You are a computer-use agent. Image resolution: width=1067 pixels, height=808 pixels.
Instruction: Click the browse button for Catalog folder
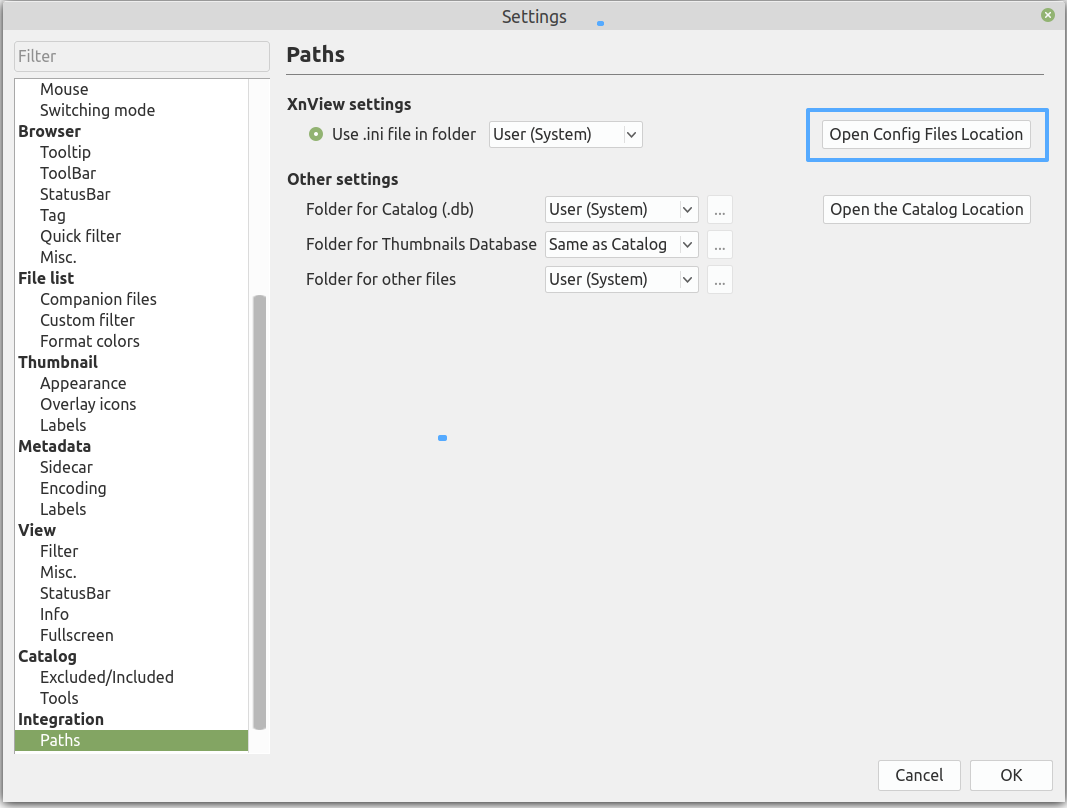[x=720, y=209]
